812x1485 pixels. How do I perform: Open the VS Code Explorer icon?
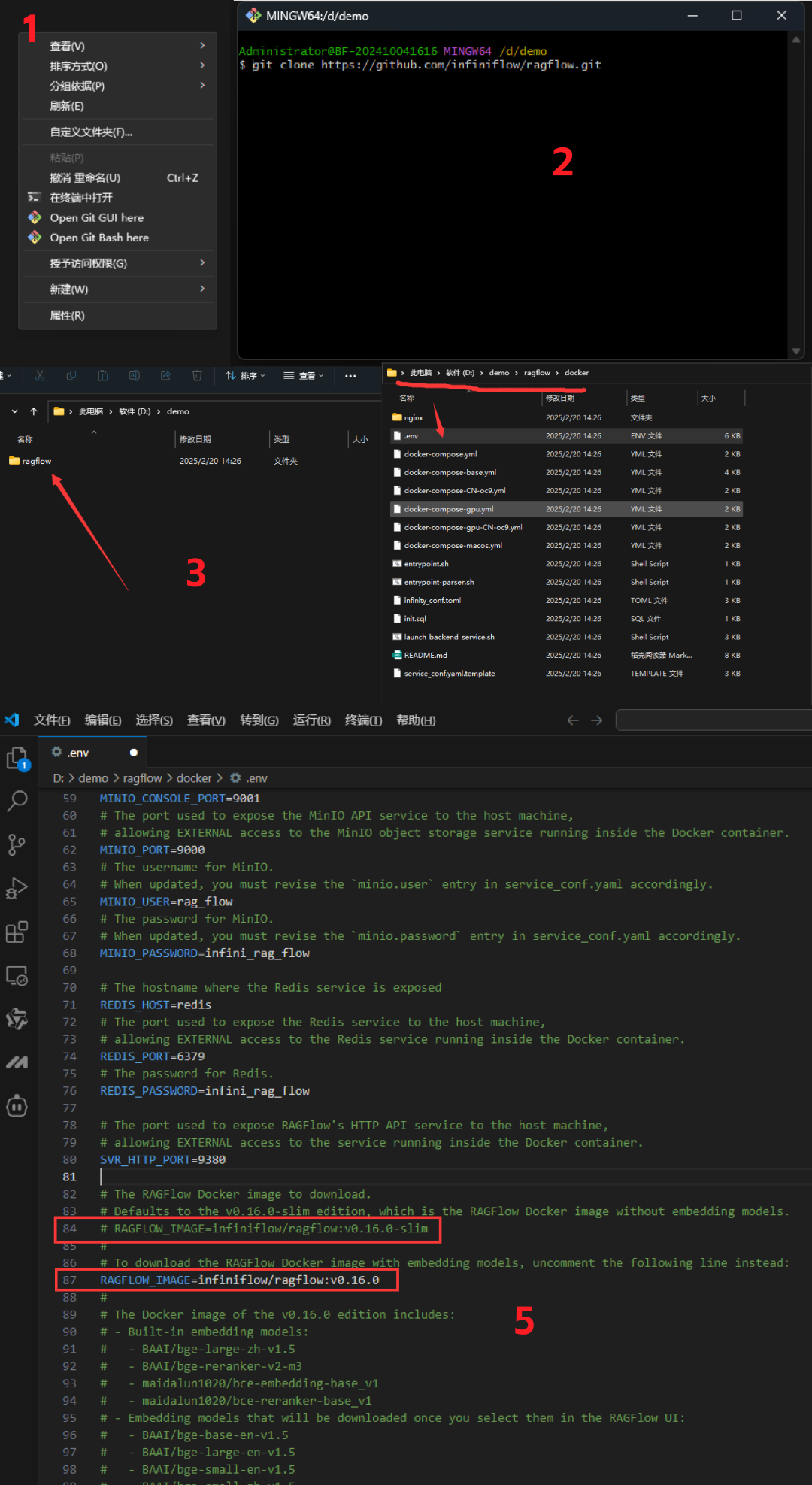pyautogui.click(x=17, y=758)
